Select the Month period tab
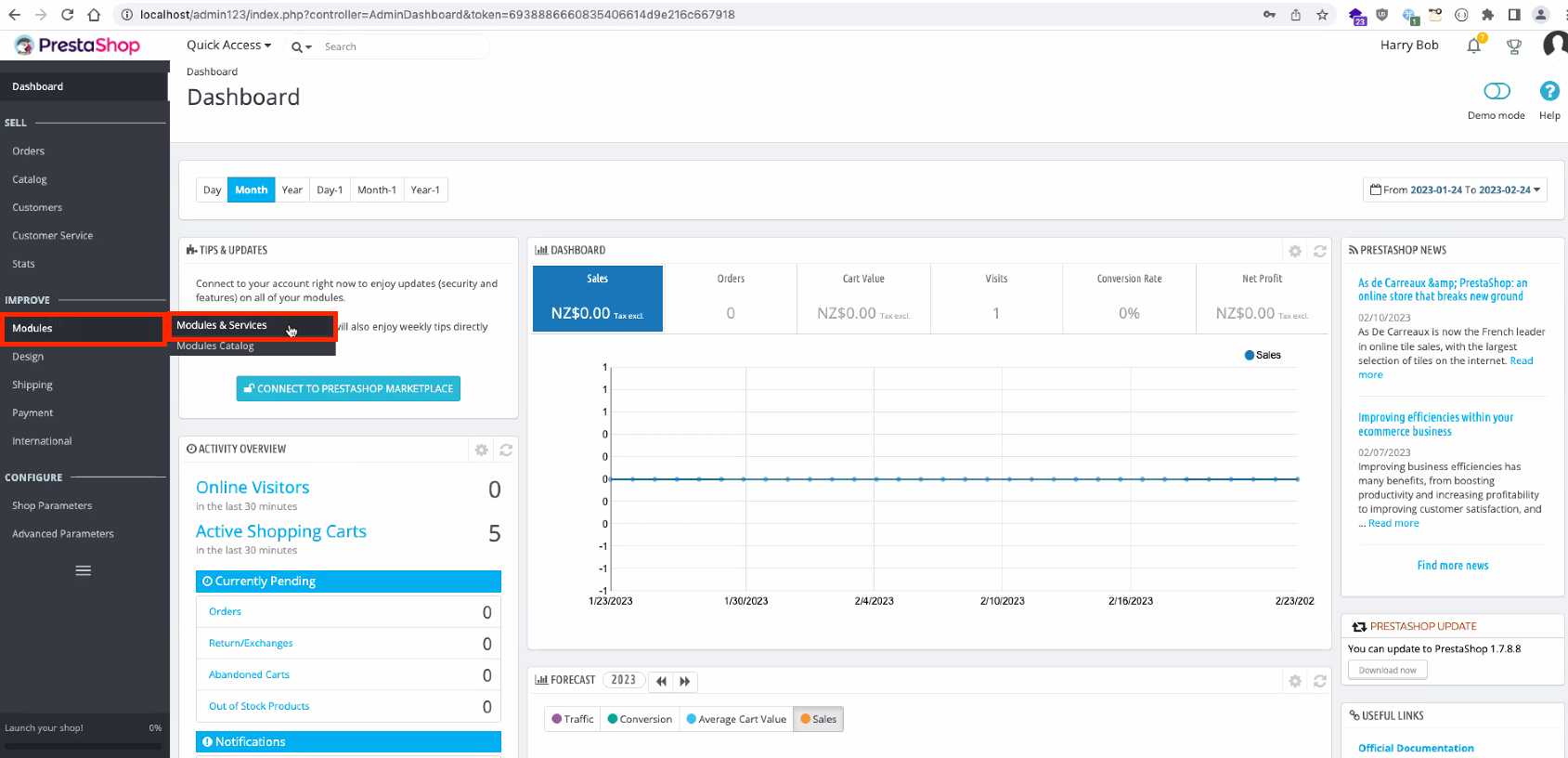This screenshot has height=758, width=1568. (251, 189)
